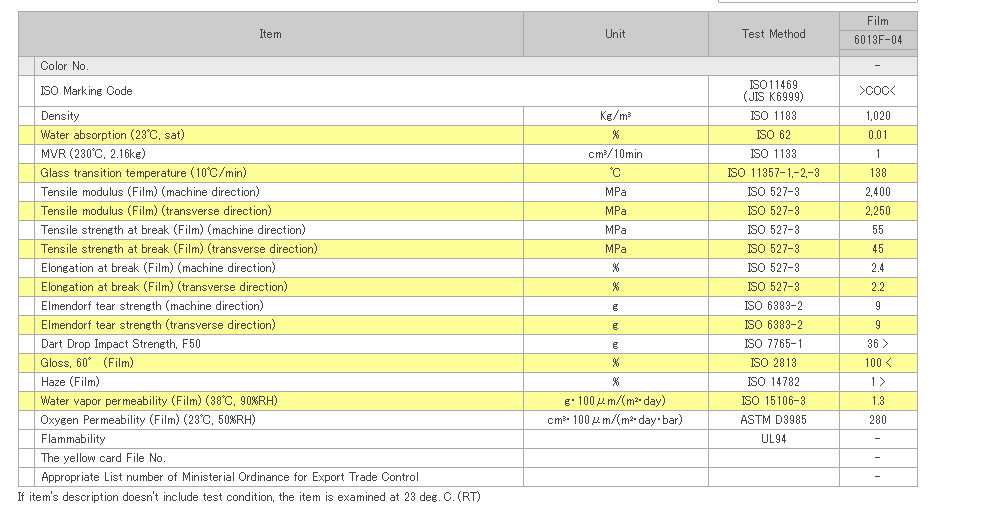1002x515 pixels.
Task: Select the Gloss, 60° (Film) row label
Action: pos(88,363)
